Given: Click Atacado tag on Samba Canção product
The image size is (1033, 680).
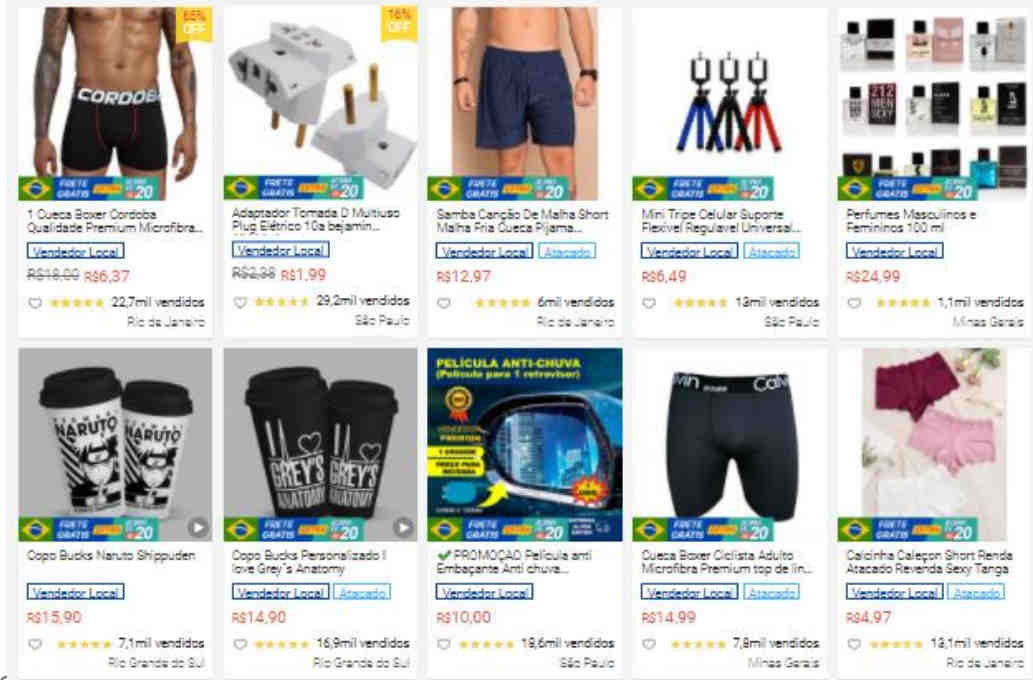Looking at the screenshot, I should tap(567, 251).
